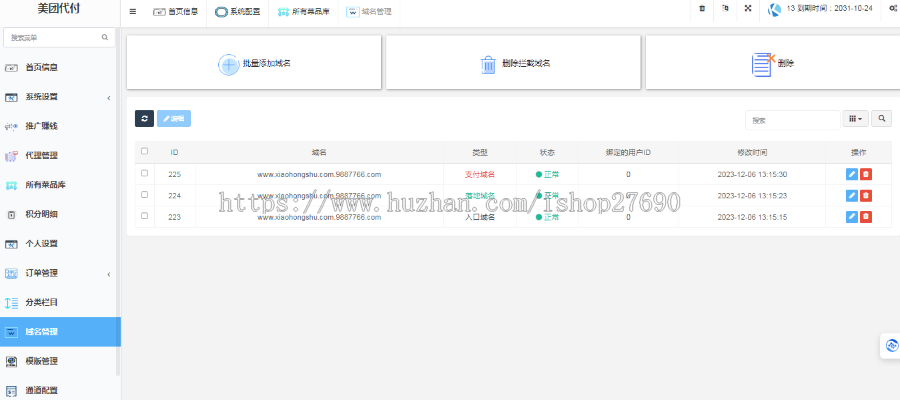
Task: Click the sidebar vertical scrollbar
Action: (x=118, y=201)
